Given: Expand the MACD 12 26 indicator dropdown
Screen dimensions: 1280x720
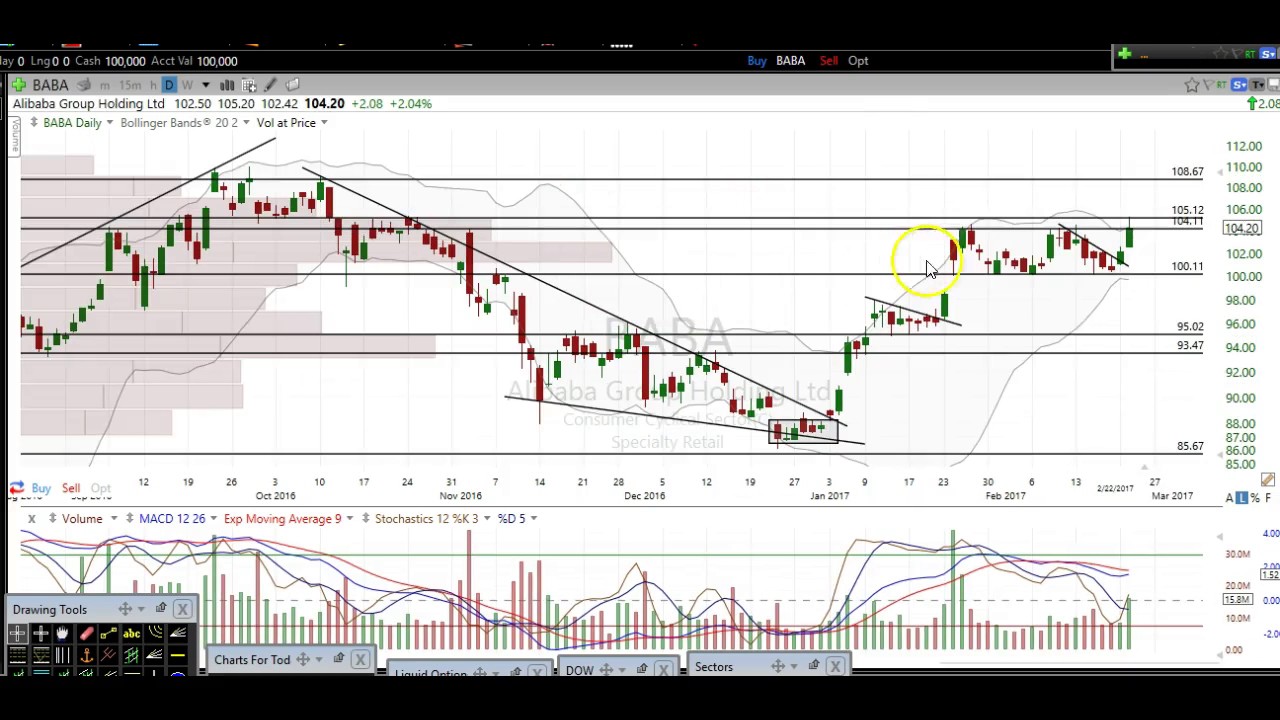Looking at the screenshot, I should tap(213, 518).
